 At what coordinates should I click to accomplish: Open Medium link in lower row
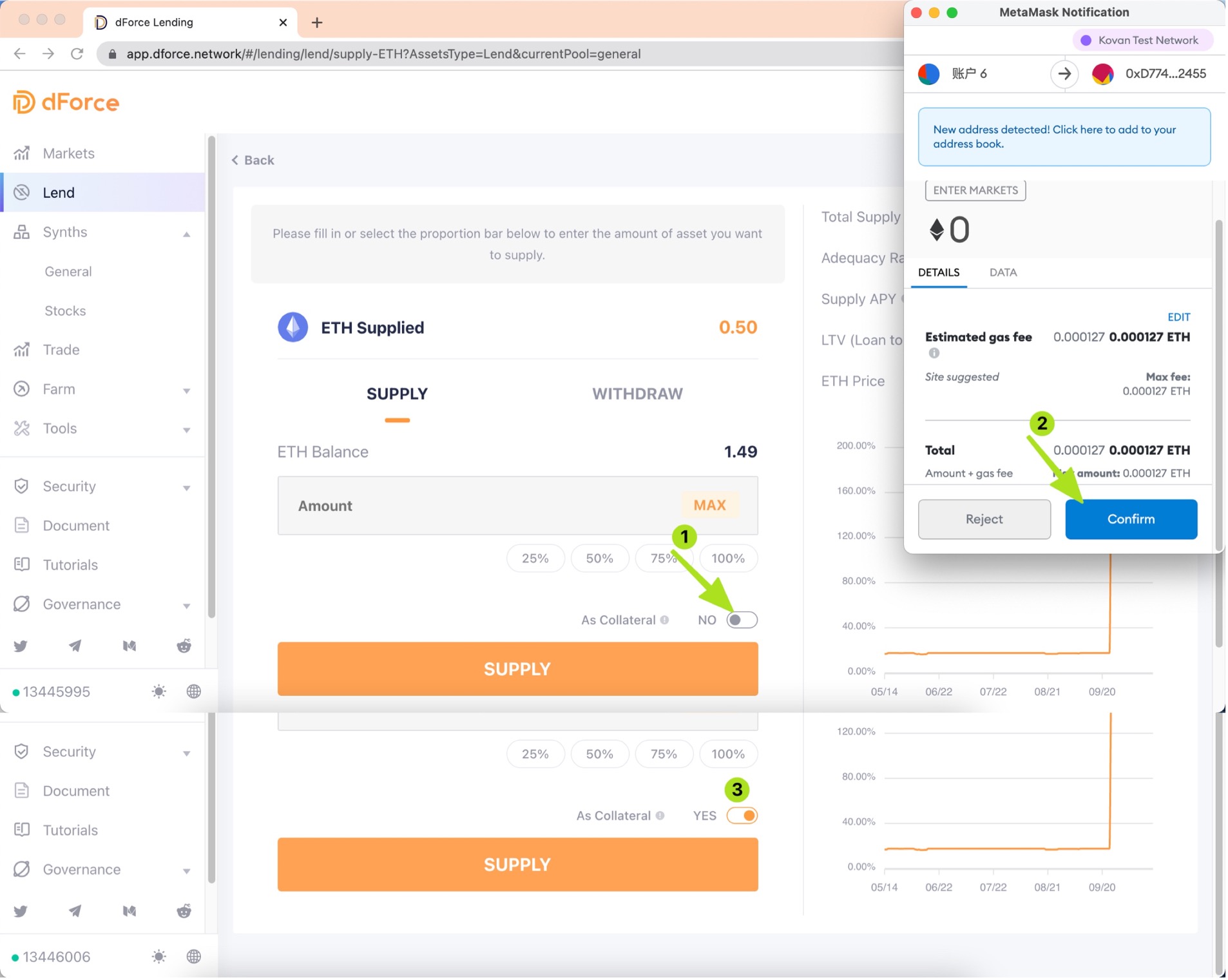pos(130,912)
